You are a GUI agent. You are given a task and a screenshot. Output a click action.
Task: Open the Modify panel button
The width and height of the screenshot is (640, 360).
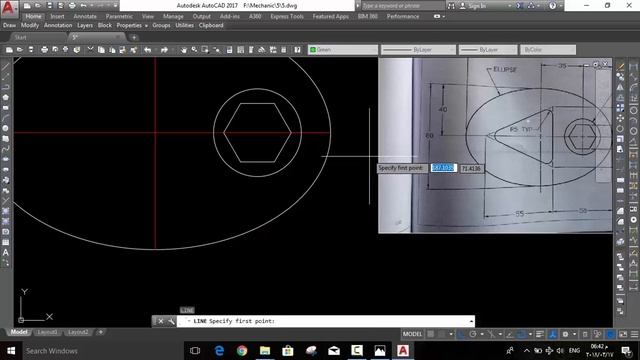click(x=29, y=25)
